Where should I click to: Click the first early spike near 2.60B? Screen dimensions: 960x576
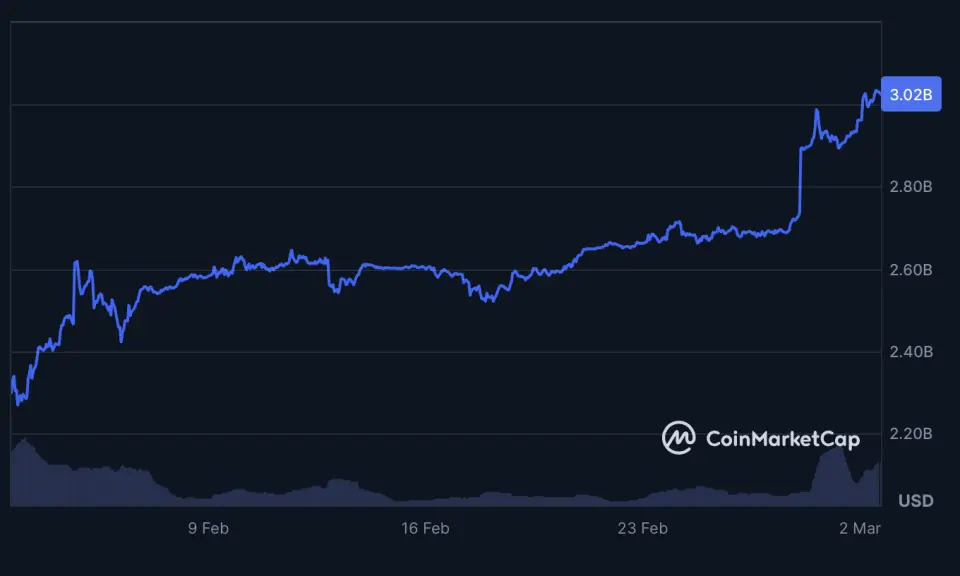tap(76, 263)
